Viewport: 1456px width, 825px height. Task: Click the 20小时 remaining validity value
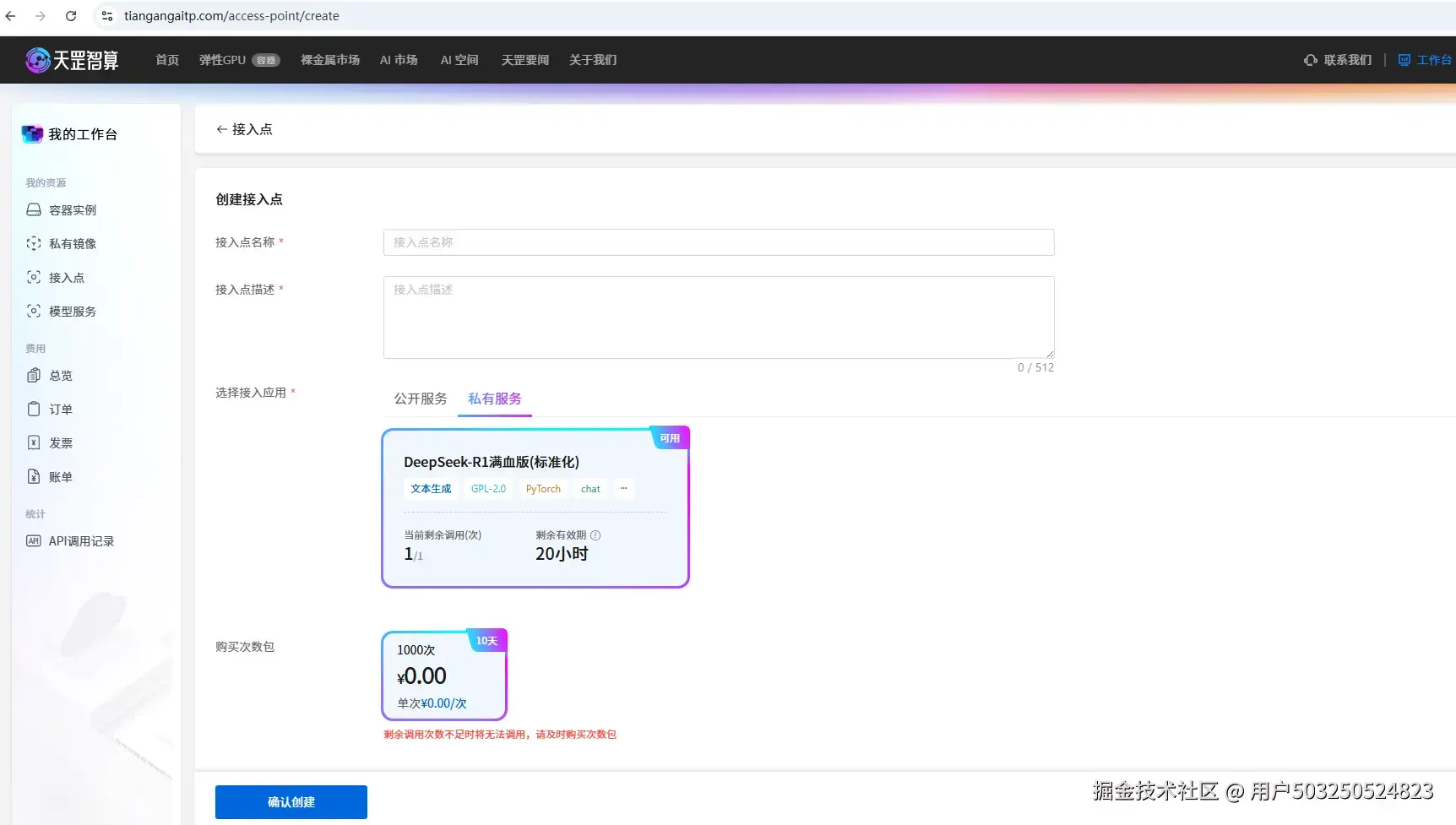(562, 554)
